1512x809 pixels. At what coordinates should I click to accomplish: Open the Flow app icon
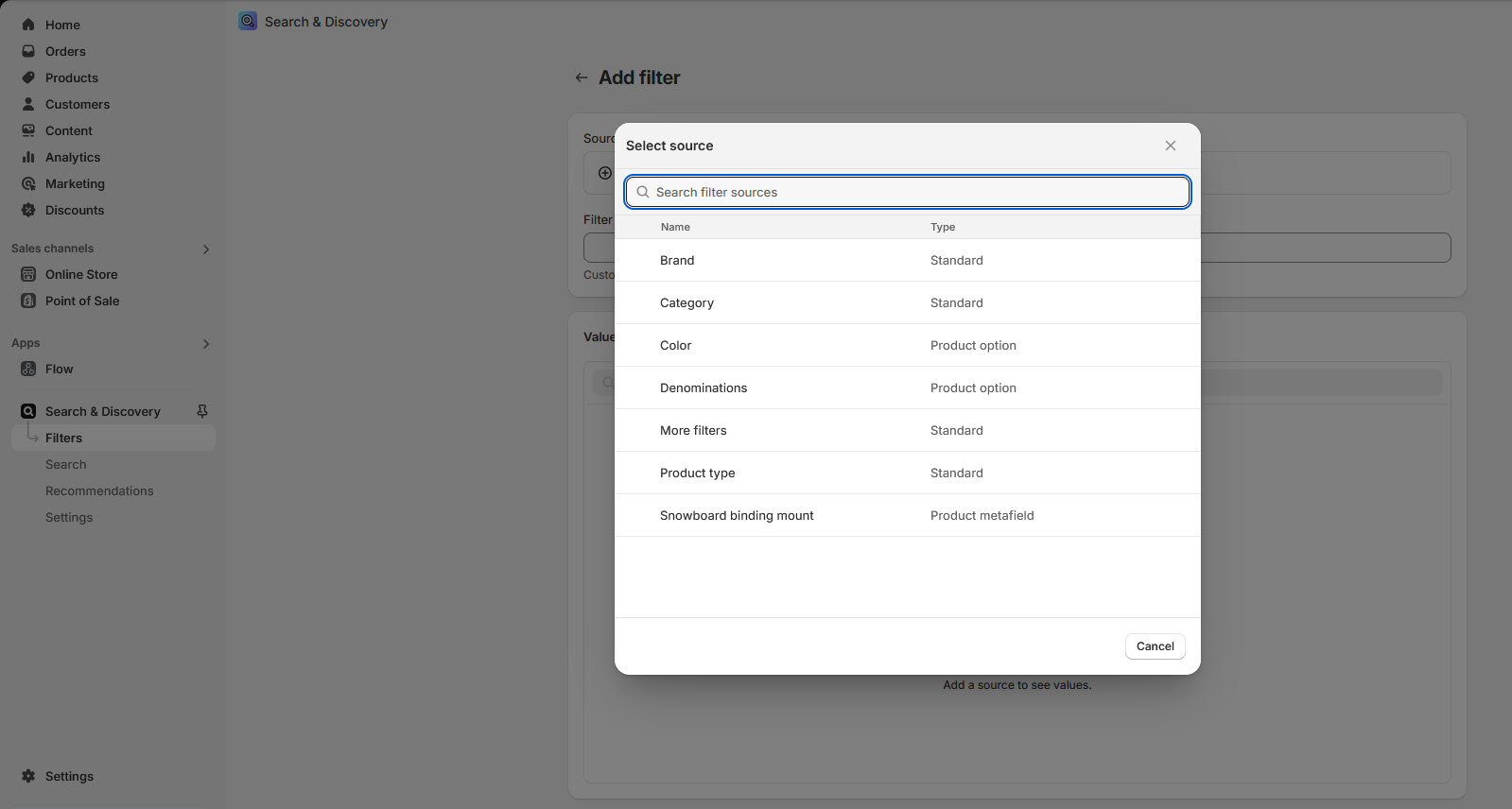click(28, 369)
